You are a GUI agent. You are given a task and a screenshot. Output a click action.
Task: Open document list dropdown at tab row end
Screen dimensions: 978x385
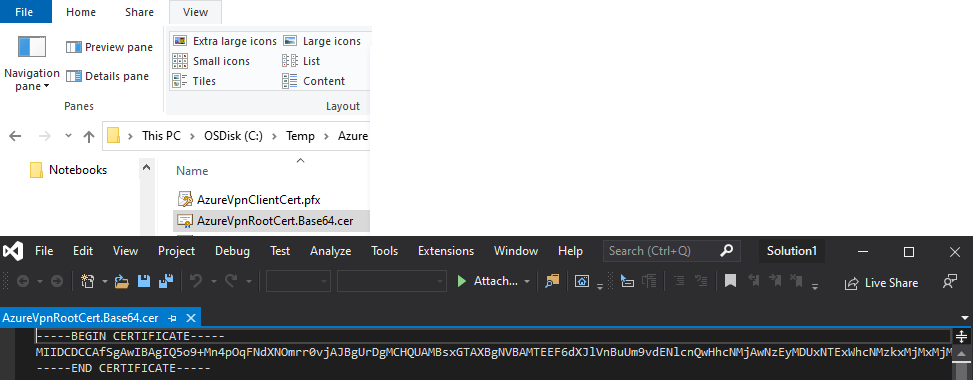click(x=966, y=318)
